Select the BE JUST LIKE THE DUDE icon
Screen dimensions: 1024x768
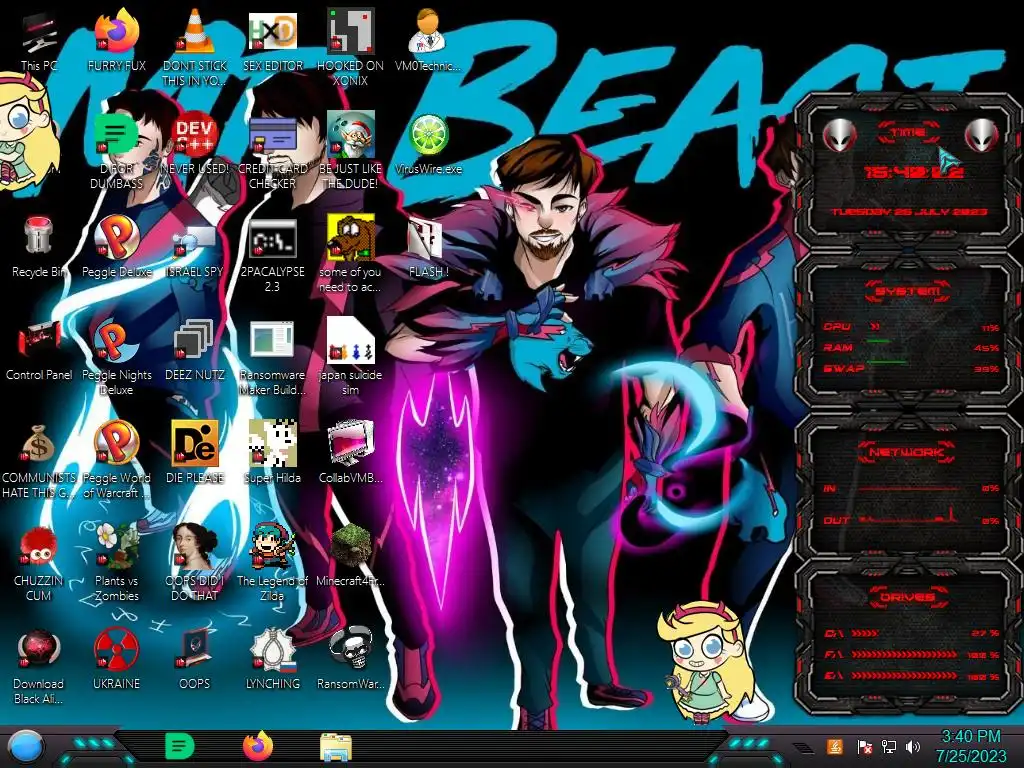pos(351,150)
